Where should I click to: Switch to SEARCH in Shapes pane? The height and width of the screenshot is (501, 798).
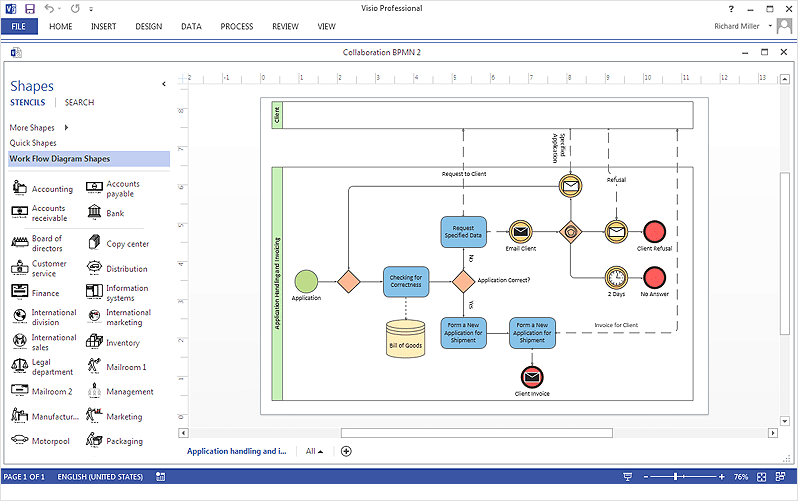point(80,102)
